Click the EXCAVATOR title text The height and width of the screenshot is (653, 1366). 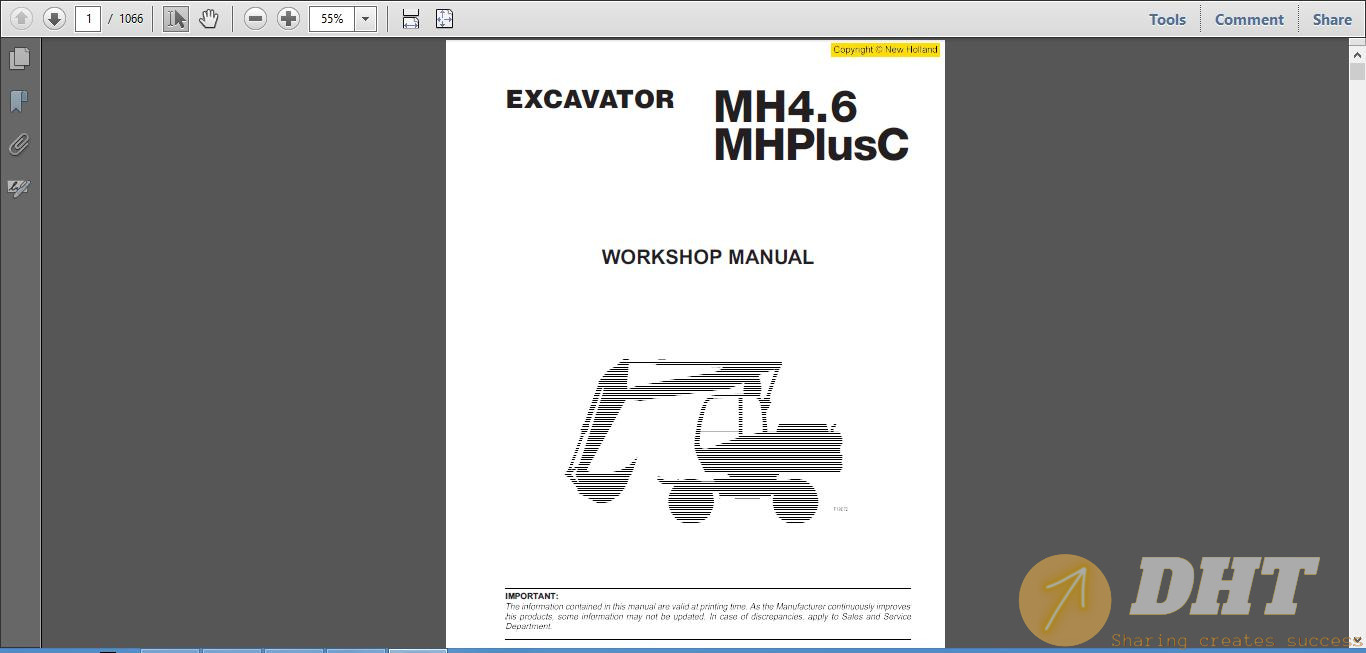[590, 99]
